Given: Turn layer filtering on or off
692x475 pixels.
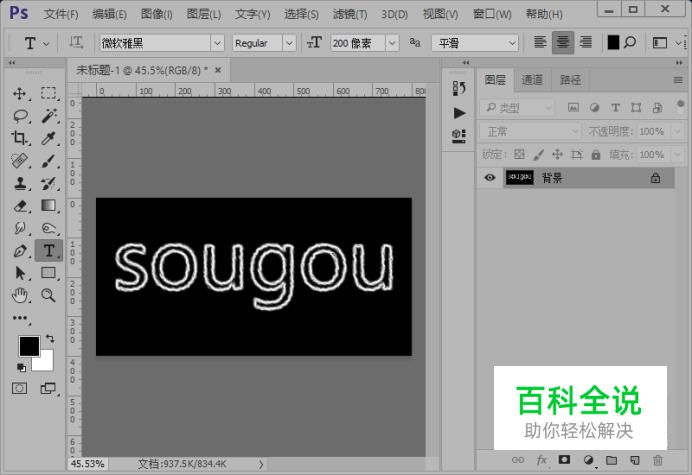Looking at the screenshot, I should (680, 106).
